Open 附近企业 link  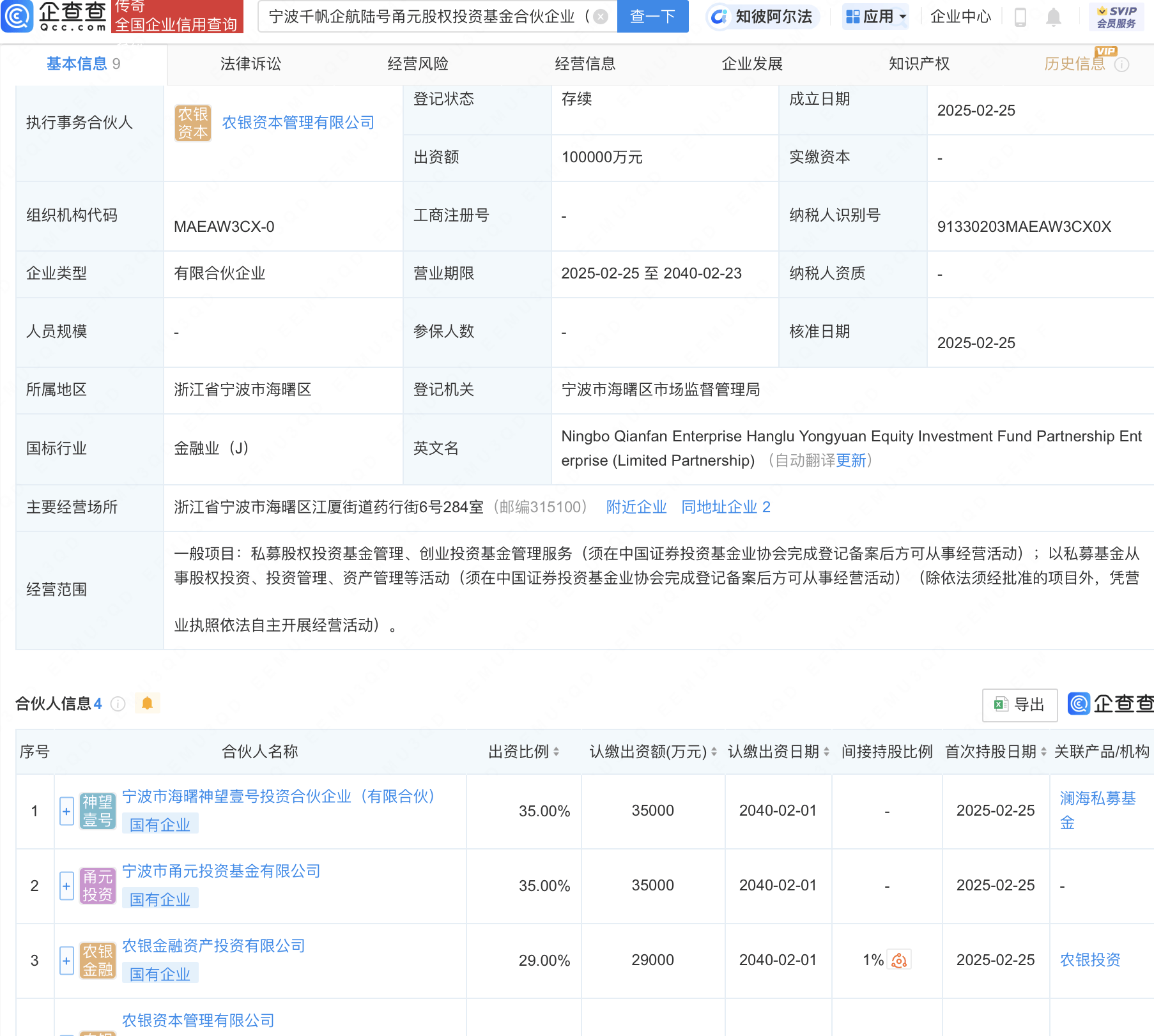[x=636, y=507]
